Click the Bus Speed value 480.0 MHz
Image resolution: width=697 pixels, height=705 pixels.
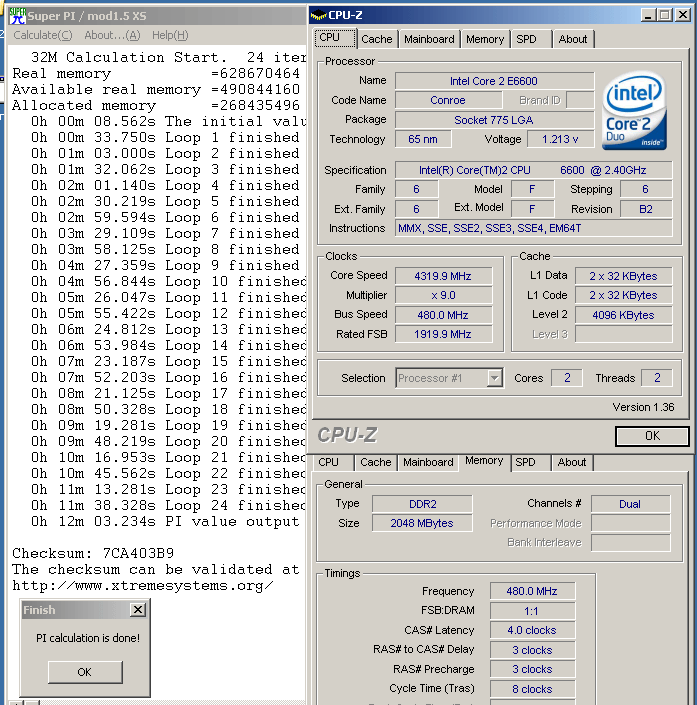(443, 315)
